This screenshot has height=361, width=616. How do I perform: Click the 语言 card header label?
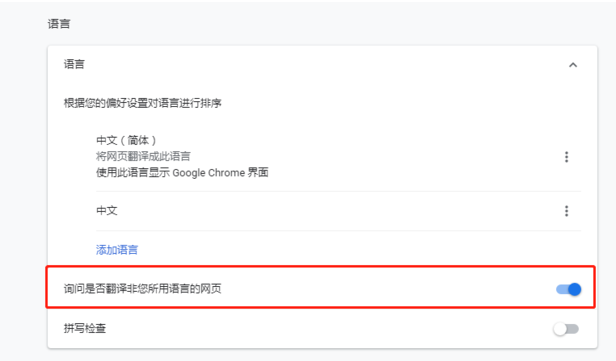[x=74, y=64]
